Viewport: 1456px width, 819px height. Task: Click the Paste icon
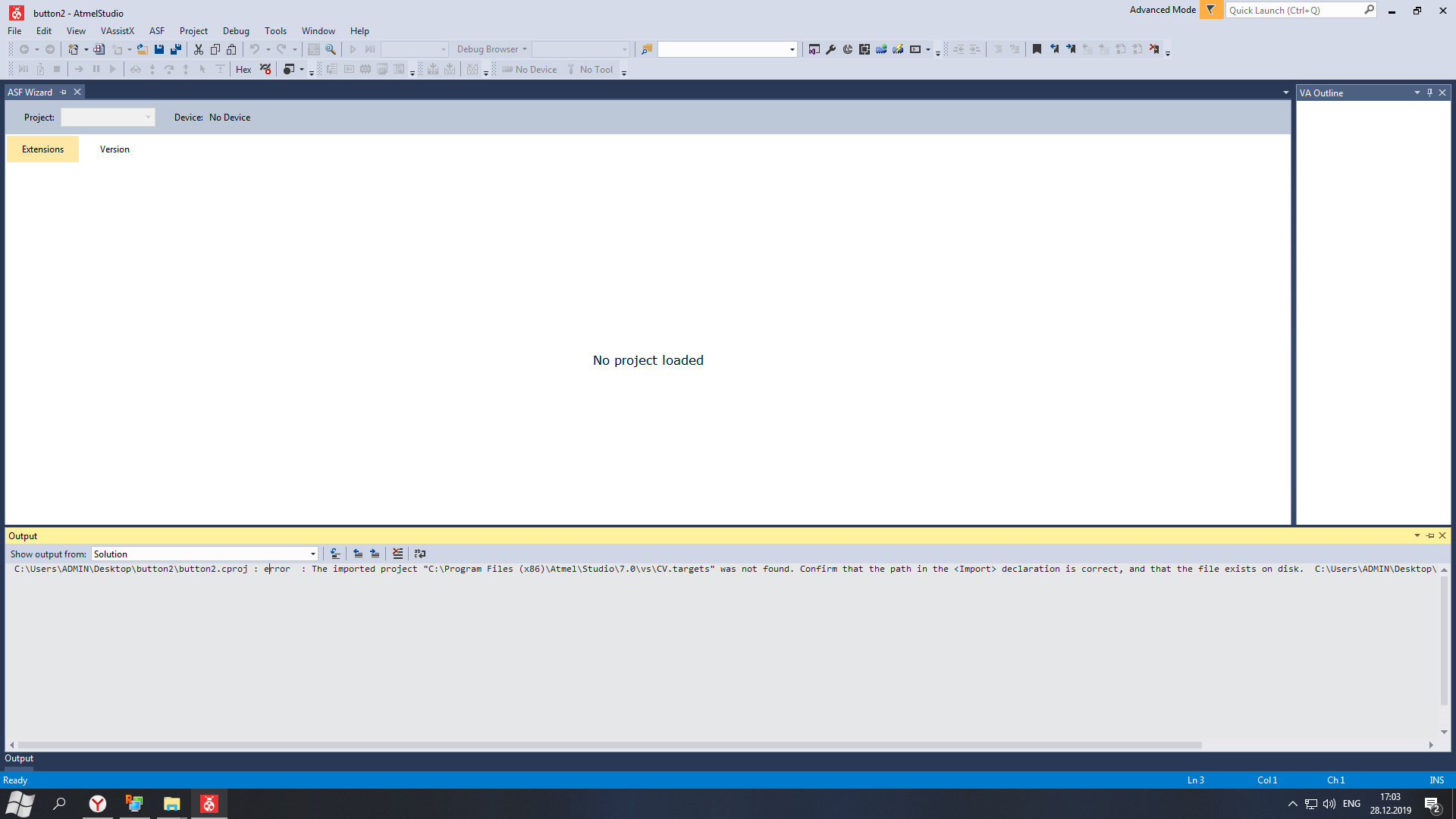232,49
